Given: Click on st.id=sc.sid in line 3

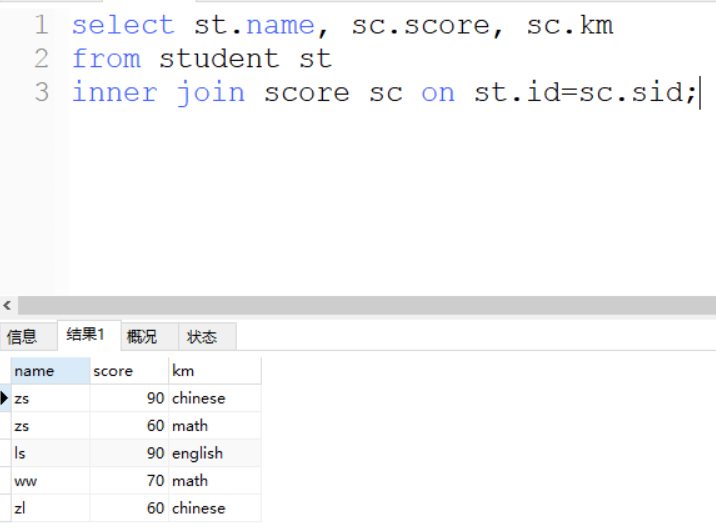Looking at the screenshot, I should click(x=579, y=92).
